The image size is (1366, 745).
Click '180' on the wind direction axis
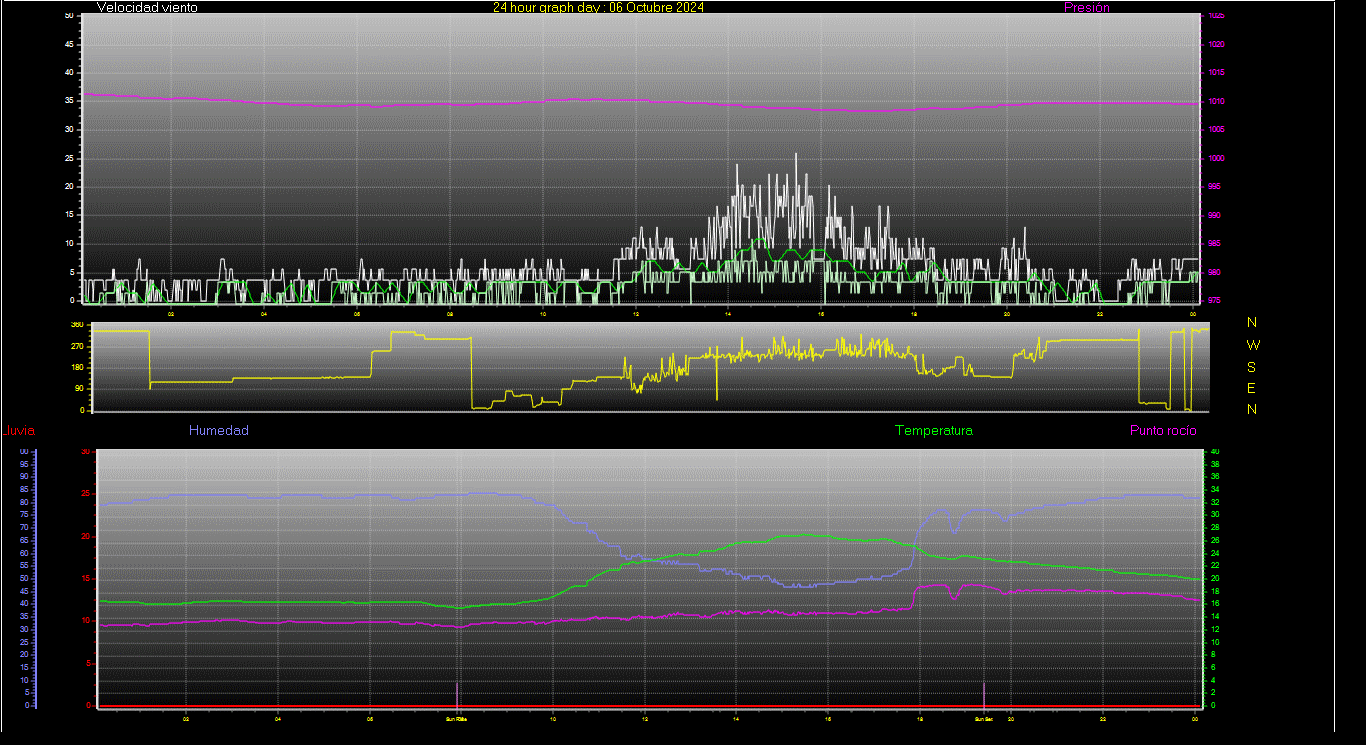[77, 367]
